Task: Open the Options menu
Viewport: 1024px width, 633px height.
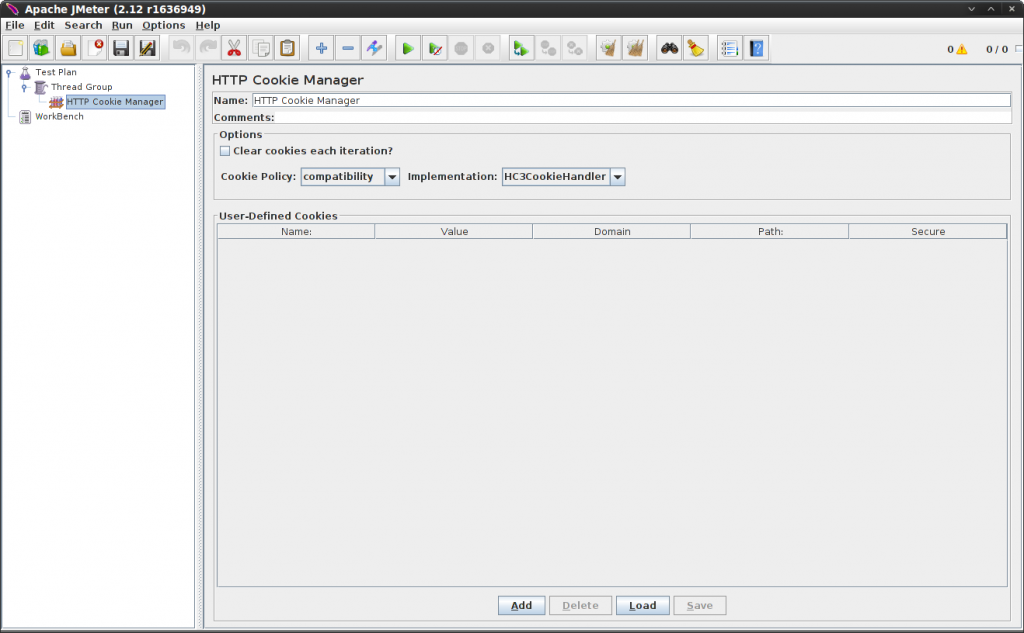Action: 163,24
